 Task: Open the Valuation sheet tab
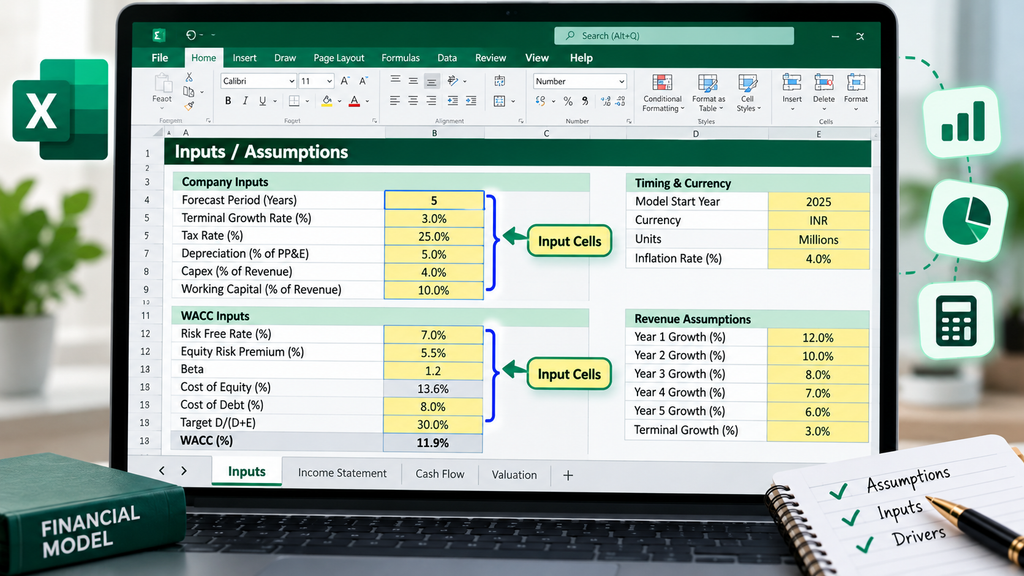(x=514, y=475)
